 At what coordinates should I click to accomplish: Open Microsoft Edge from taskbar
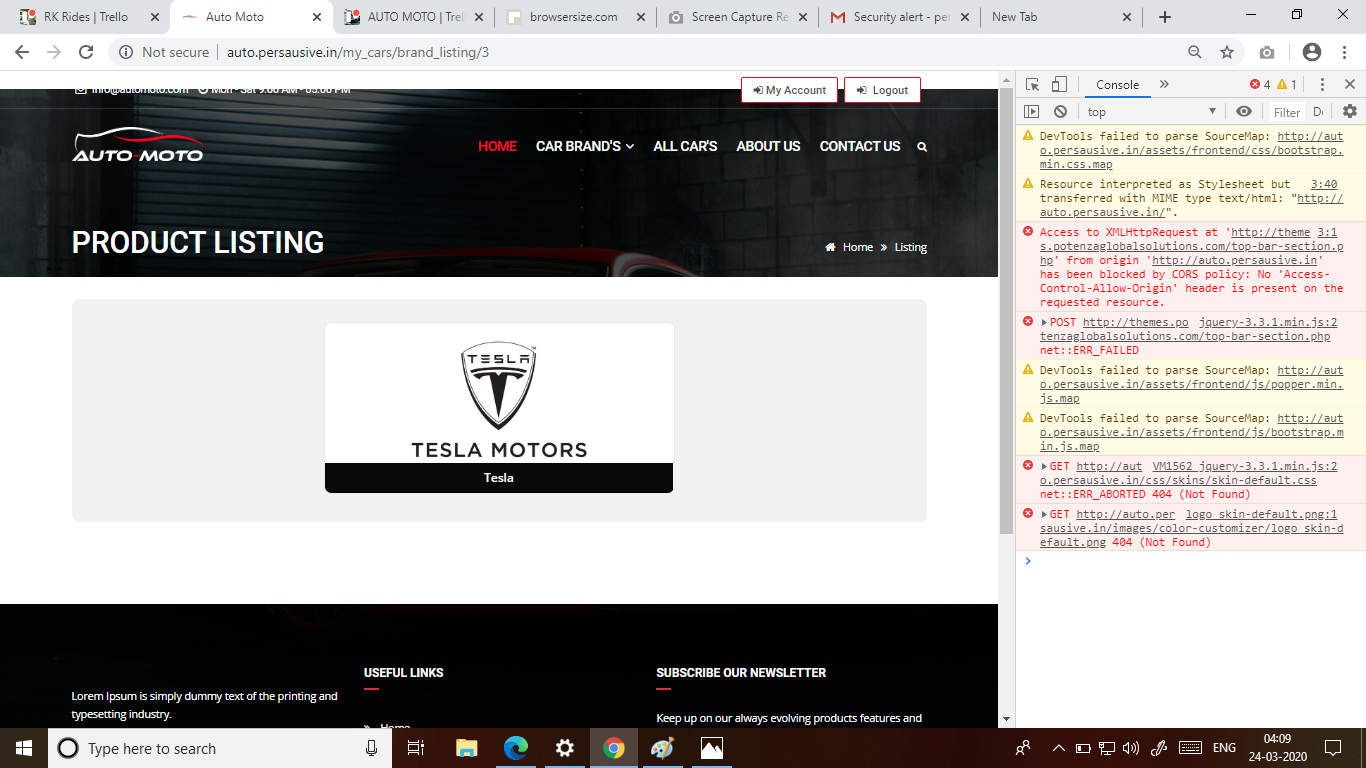pyautogui.click(x=515, y=748)
